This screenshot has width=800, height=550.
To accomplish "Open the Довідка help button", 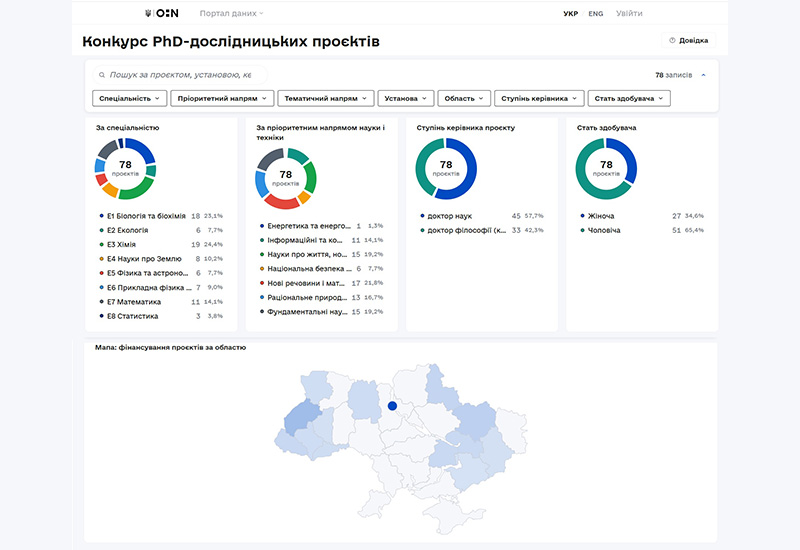I will pos(688,40).
